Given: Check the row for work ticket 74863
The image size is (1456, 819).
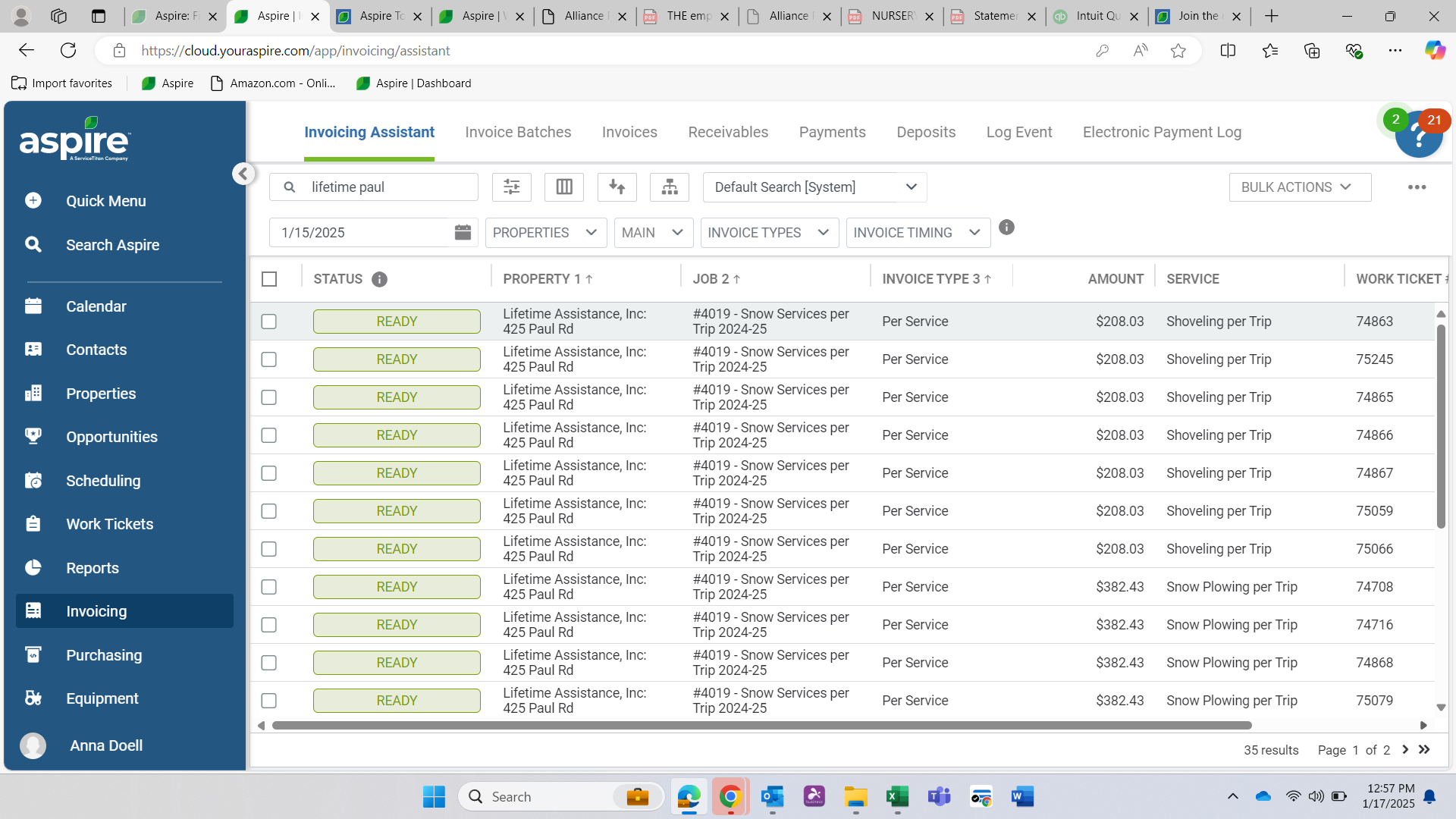Looking at the screenshot, I should pyautogui.click(x=269, y=322).
